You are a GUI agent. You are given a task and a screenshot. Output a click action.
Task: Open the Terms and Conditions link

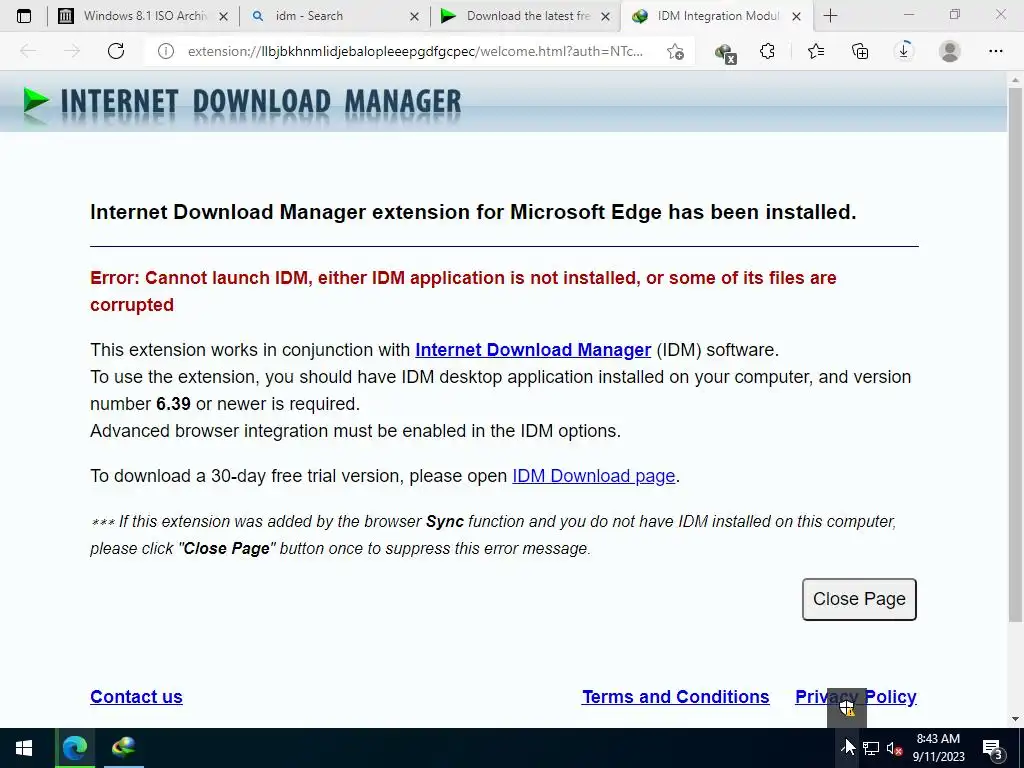click(x=675, y=697)
